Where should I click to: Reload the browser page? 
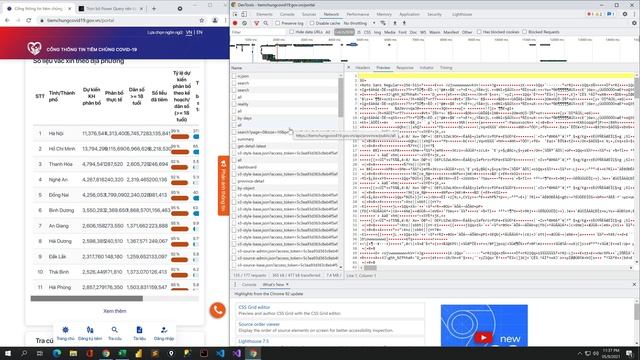(28, 20)
